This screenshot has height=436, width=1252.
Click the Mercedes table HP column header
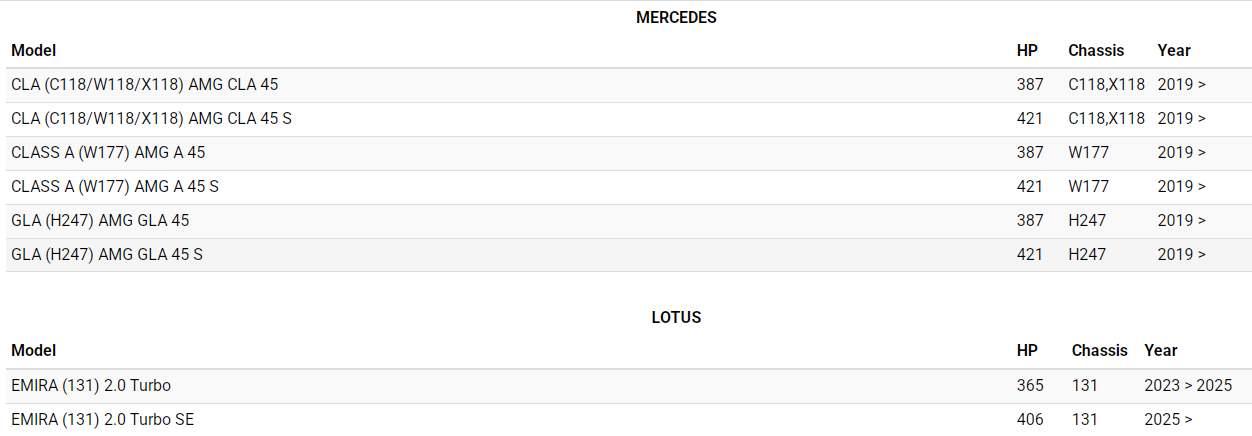coord(1027,50)
